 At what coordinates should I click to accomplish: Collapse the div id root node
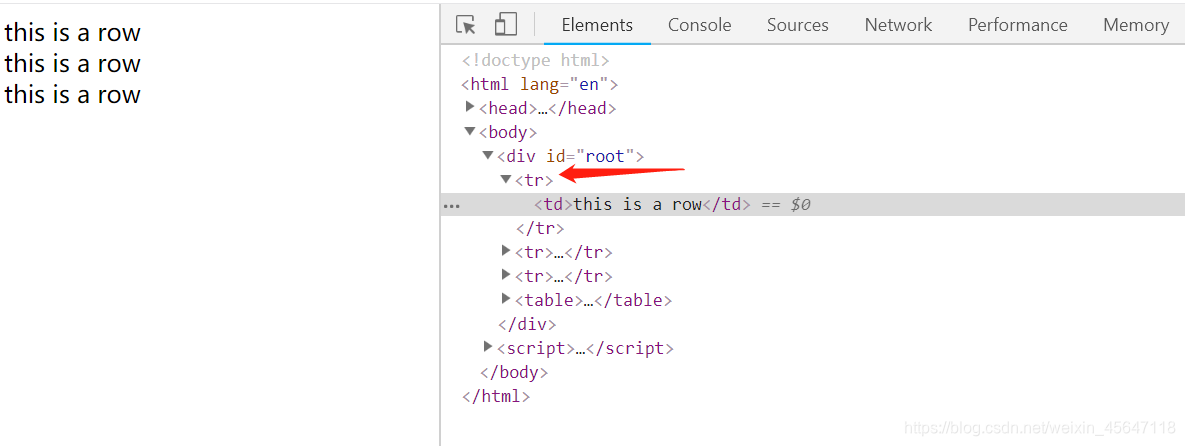point(488,156)
